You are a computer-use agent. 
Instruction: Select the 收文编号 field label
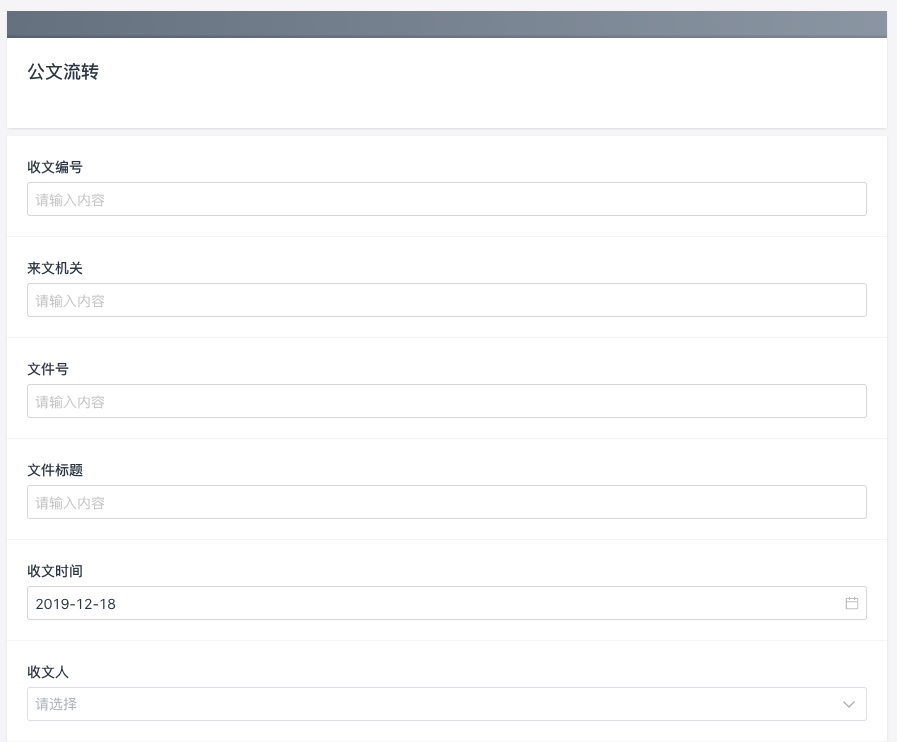coord(55,167)
